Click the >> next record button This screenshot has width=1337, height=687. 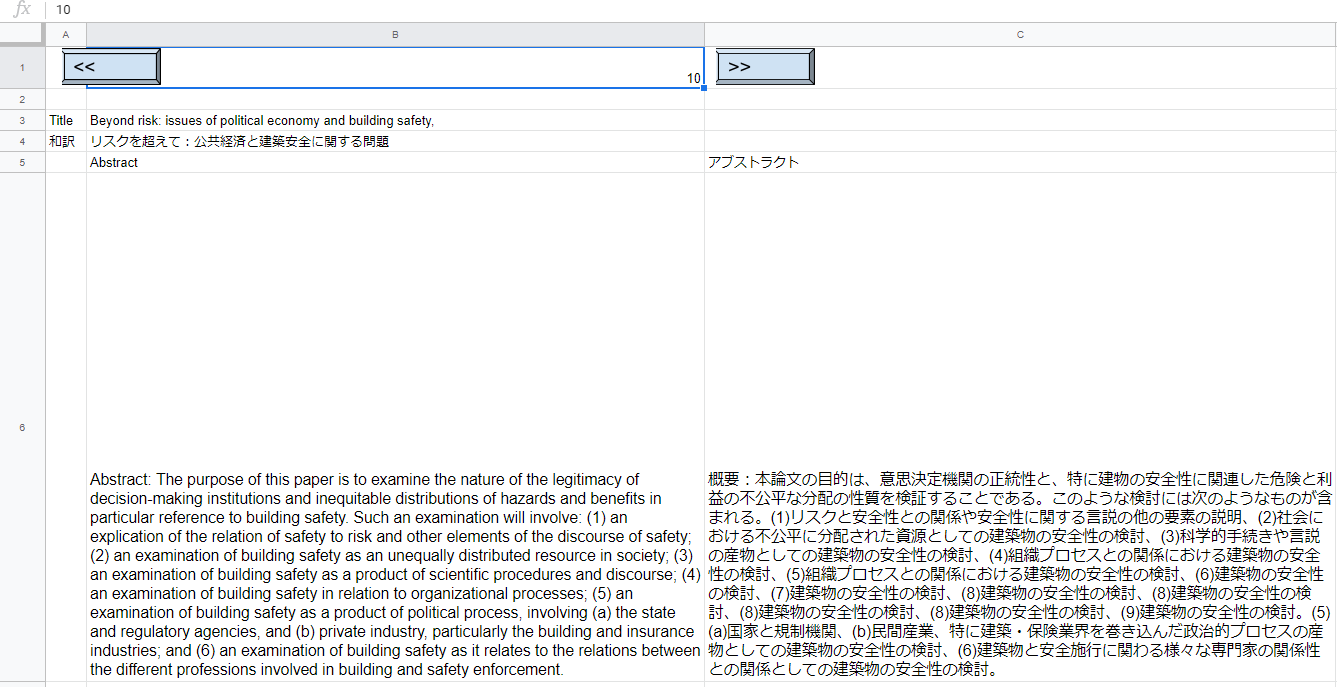point(764,65)
